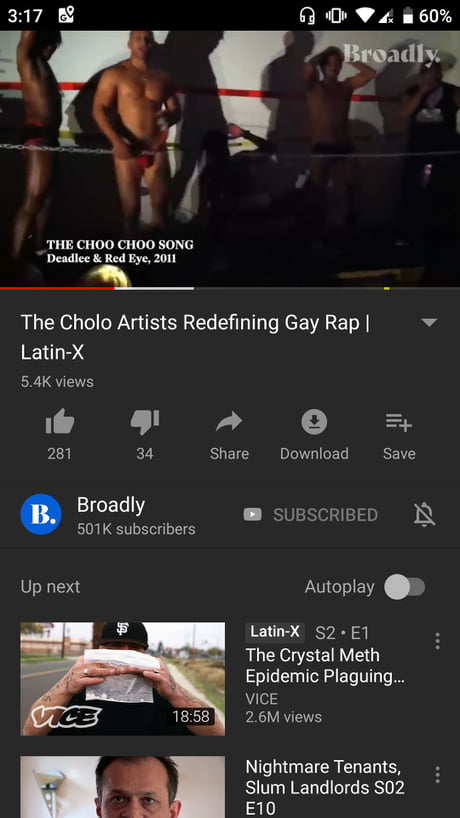Tap the Share arrow icon
The height and width of the screenshot is (818, 460).
(x=229, y=422)
